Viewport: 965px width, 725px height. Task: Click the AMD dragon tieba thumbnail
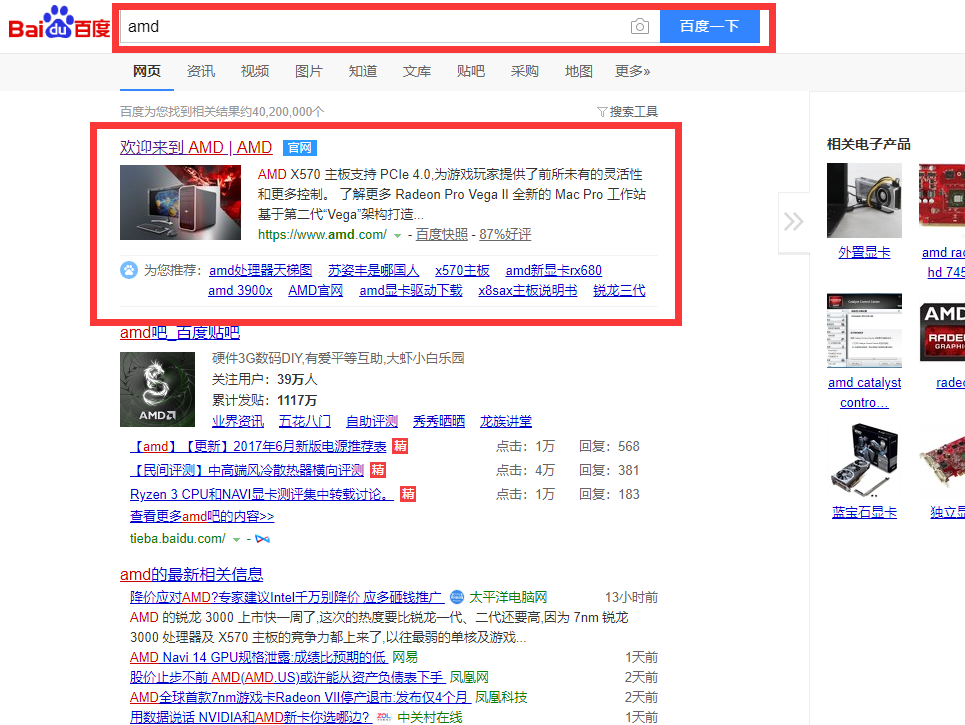(158, 390)
